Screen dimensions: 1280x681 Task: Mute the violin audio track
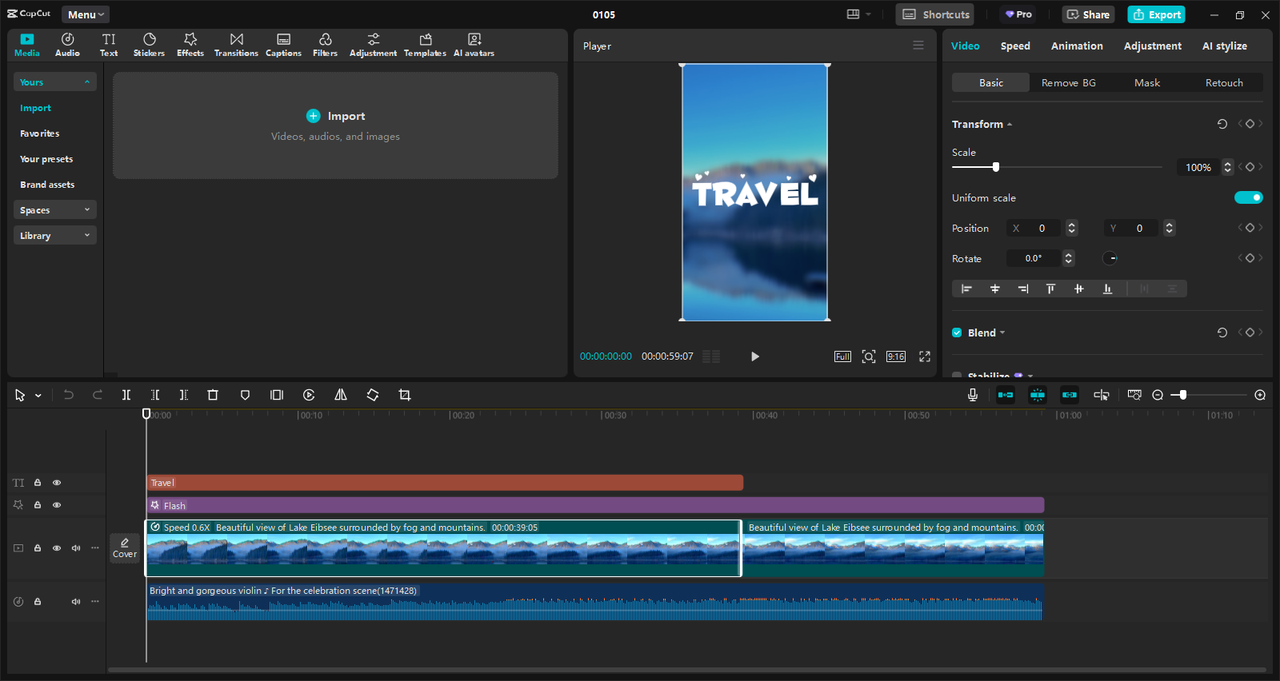pyautogui.click(x=76, y=601)
